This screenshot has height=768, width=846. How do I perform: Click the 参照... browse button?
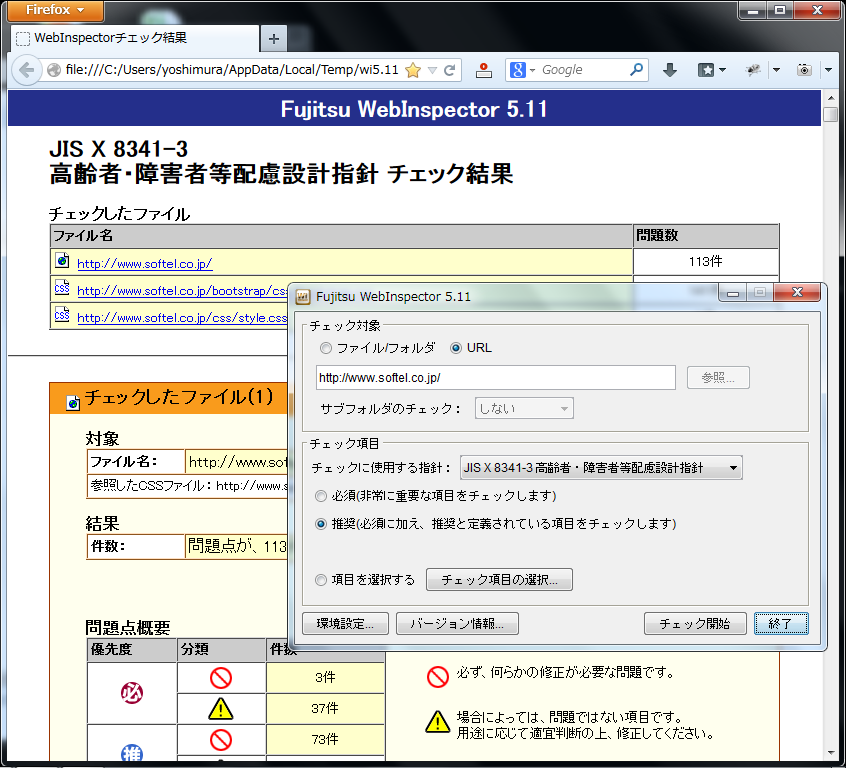point(718,377)
